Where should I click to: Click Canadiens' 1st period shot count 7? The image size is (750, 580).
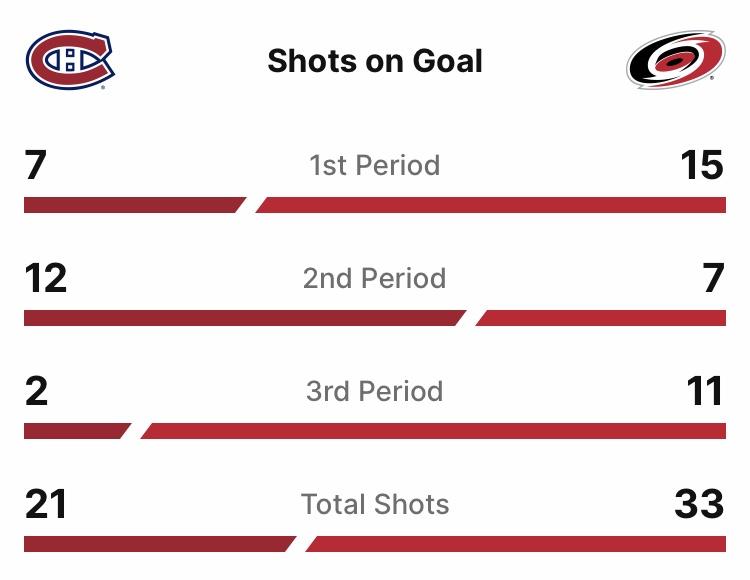coord(36,165)
